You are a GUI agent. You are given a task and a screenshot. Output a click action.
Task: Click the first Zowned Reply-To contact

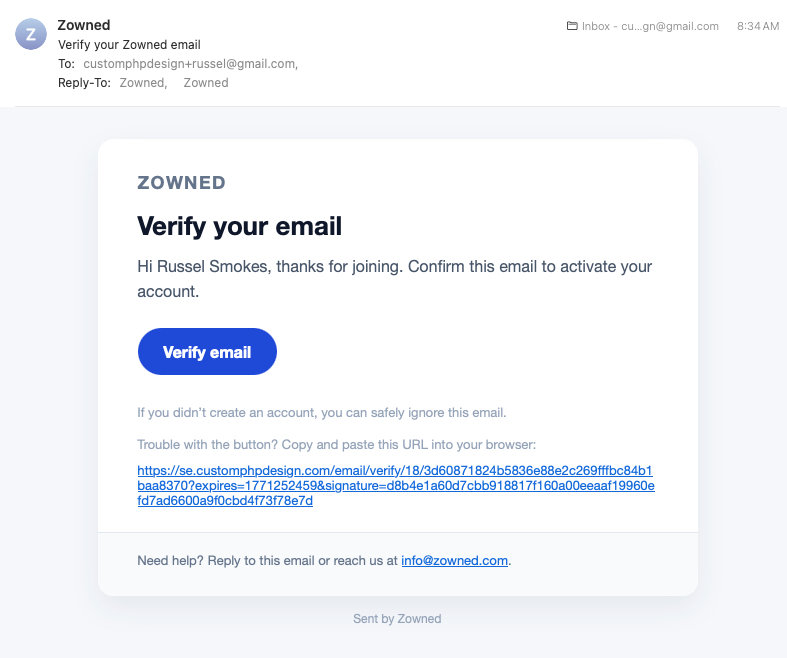[x=142, y=83]
